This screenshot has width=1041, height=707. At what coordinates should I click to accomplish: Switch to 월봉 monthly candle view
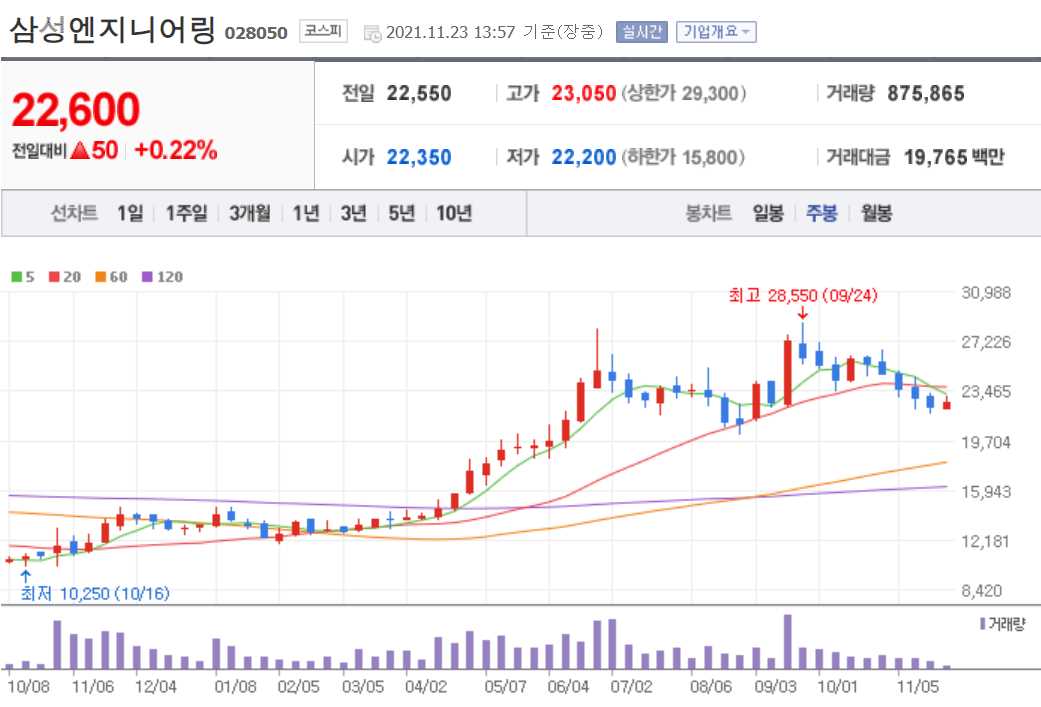click(875, 212)
